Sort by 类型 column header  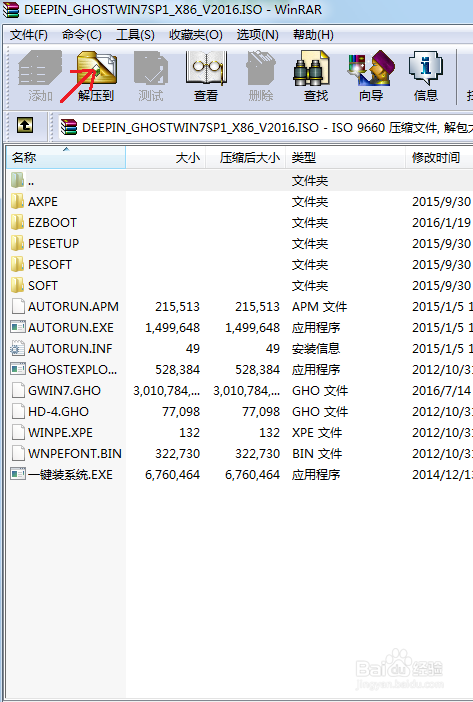pyautogui.click(x=345, y=158)
